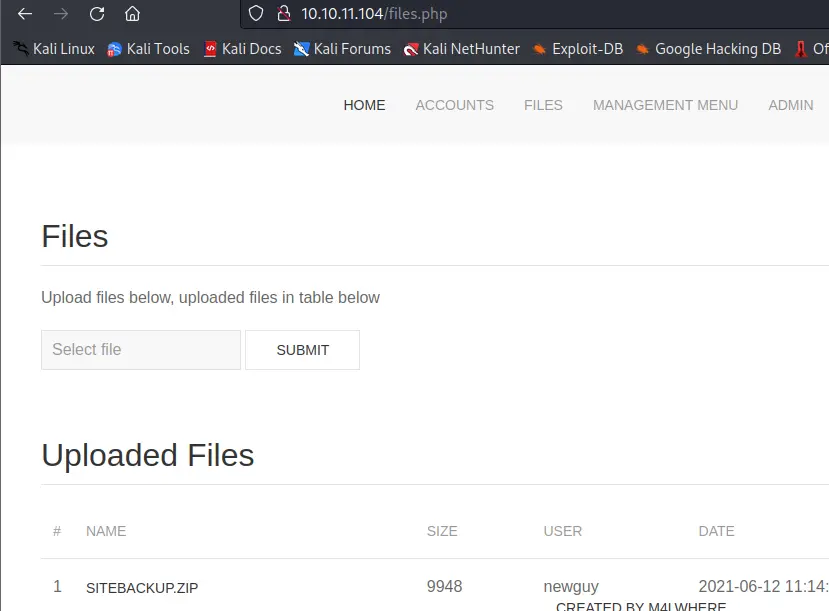Click the Files page heading

[x=75, y=236]
